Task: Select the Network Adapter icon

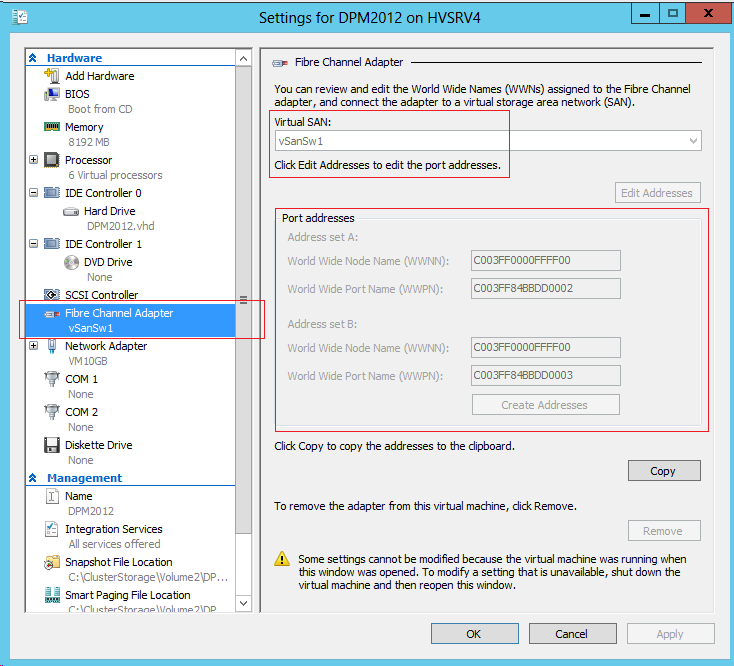Action: pyautogui.click(x=52, y=346)
